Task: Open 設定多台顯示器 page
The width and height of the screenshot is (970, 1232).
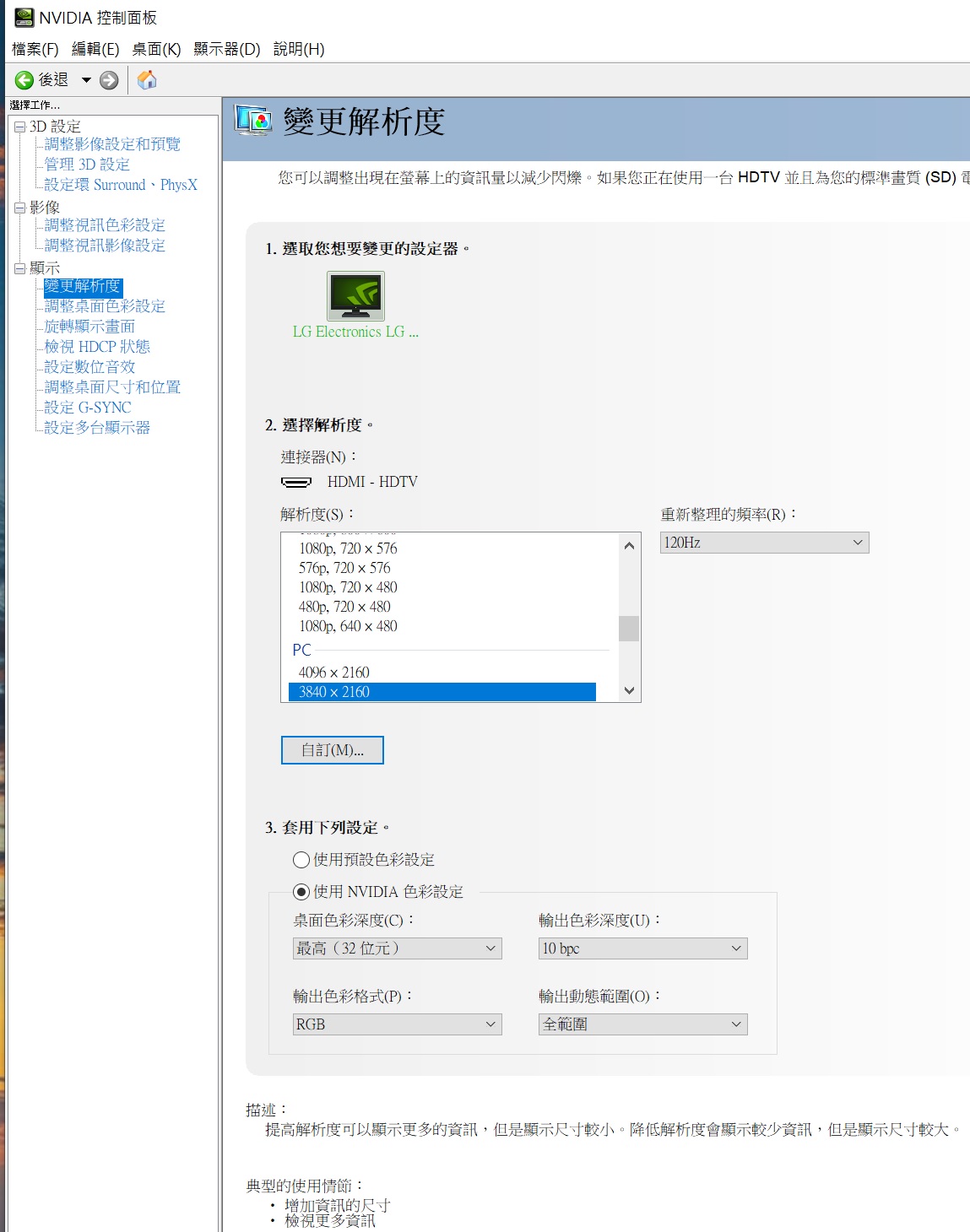Action: [x=97, y=428]
